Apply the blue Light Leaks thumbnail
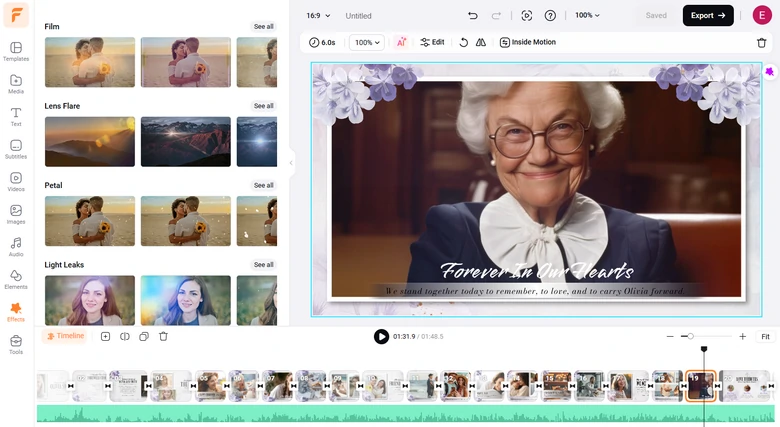Screen dimensions: 780x427 186,301
